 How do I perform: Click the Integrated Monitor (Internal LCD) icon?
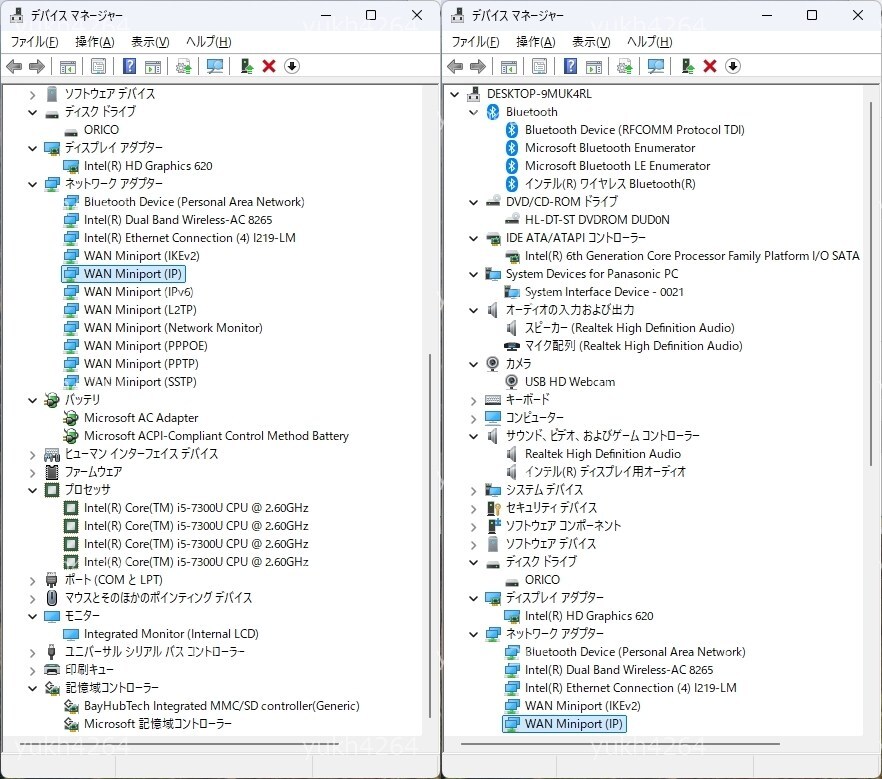(x=71, y=634)
